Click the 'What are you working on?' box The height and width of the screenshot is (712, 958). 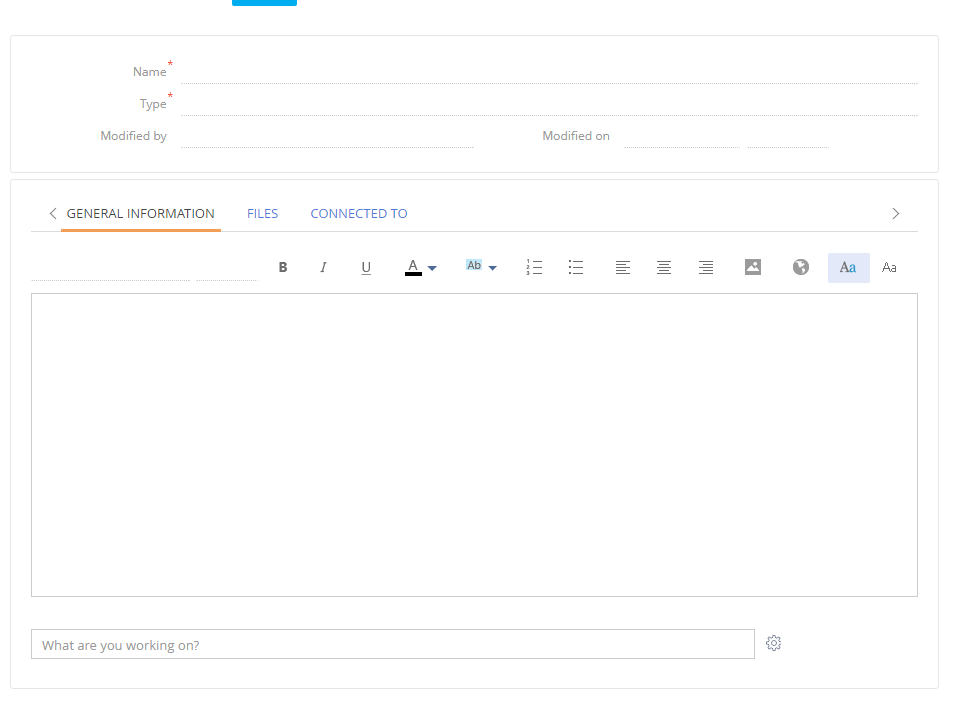392,645
